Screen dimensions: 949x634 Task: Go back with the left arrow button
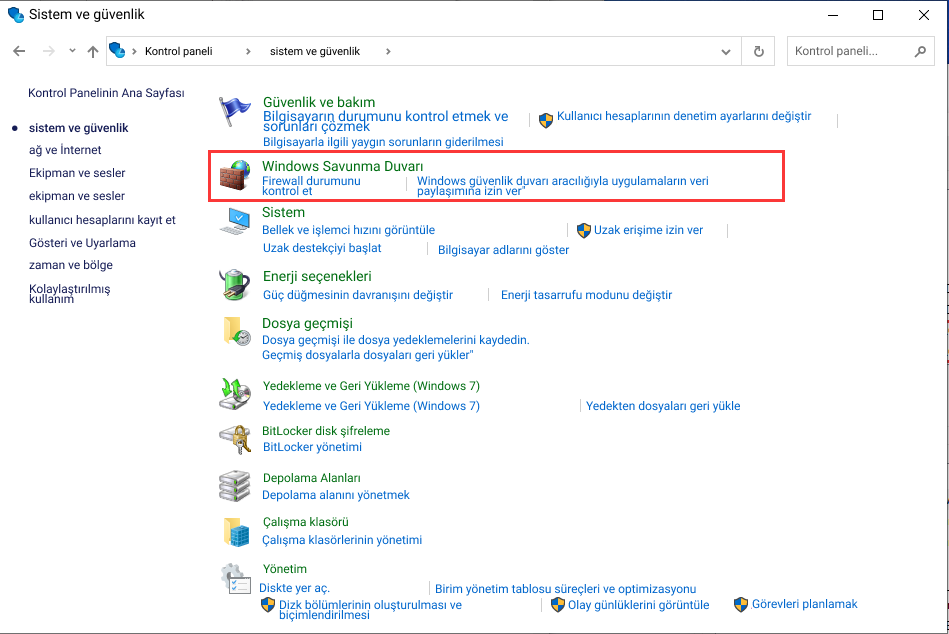19,51
